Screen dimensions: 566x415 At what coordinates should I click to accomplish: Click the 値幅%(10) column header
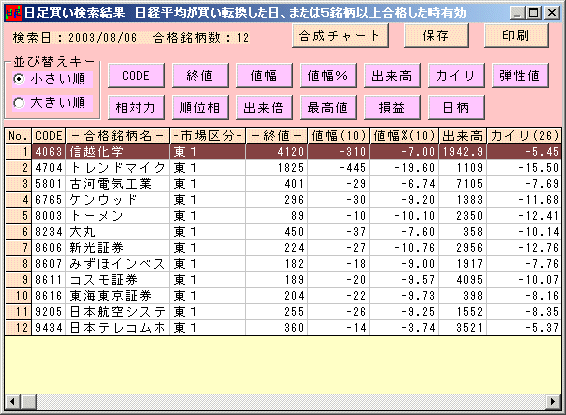click(404, 136)
